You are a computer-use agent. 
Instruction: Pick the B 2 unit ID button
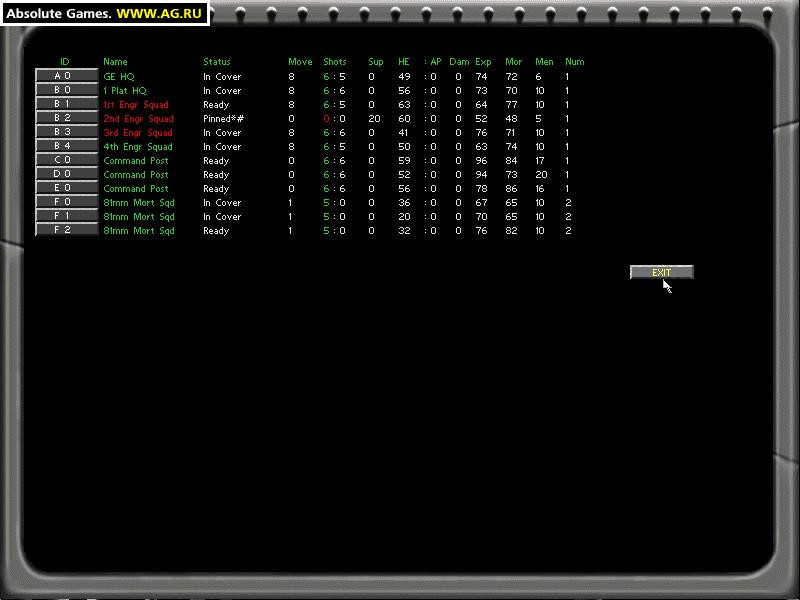pyautogui.click(x=66, y=118)
